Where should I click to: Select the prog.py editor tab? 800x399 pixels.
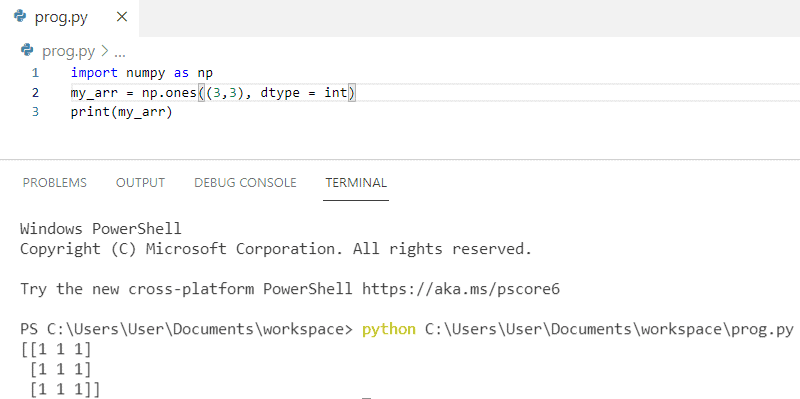click(x=69, y=18)
